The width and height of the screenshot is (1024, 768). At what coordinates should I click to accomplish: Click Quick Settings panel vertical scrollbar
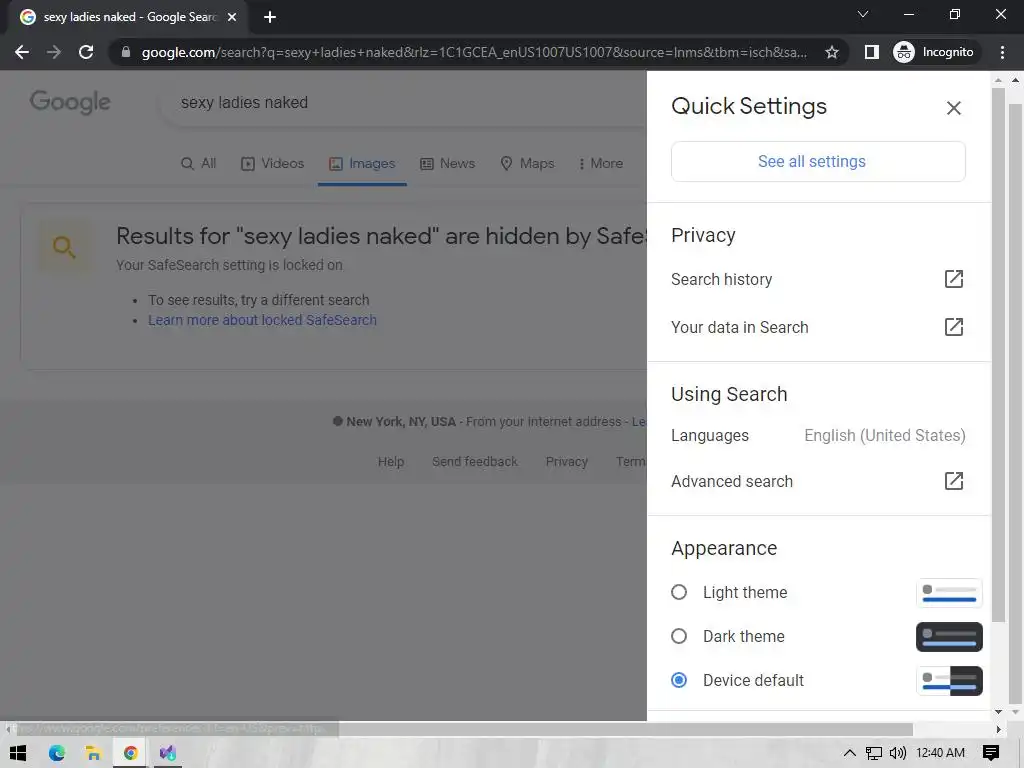pos(998,355)
